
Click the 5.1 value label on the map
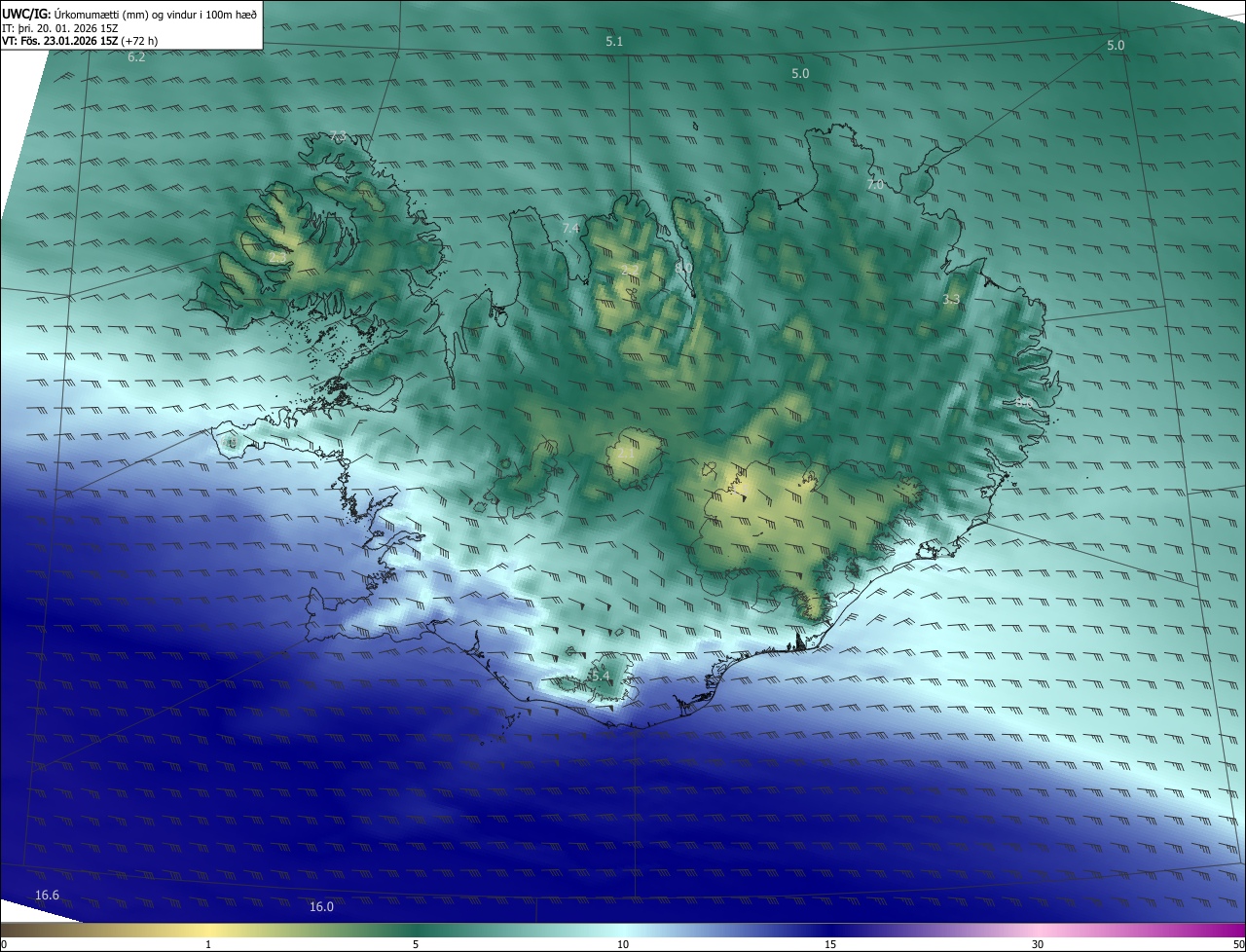tap(614, 42)
